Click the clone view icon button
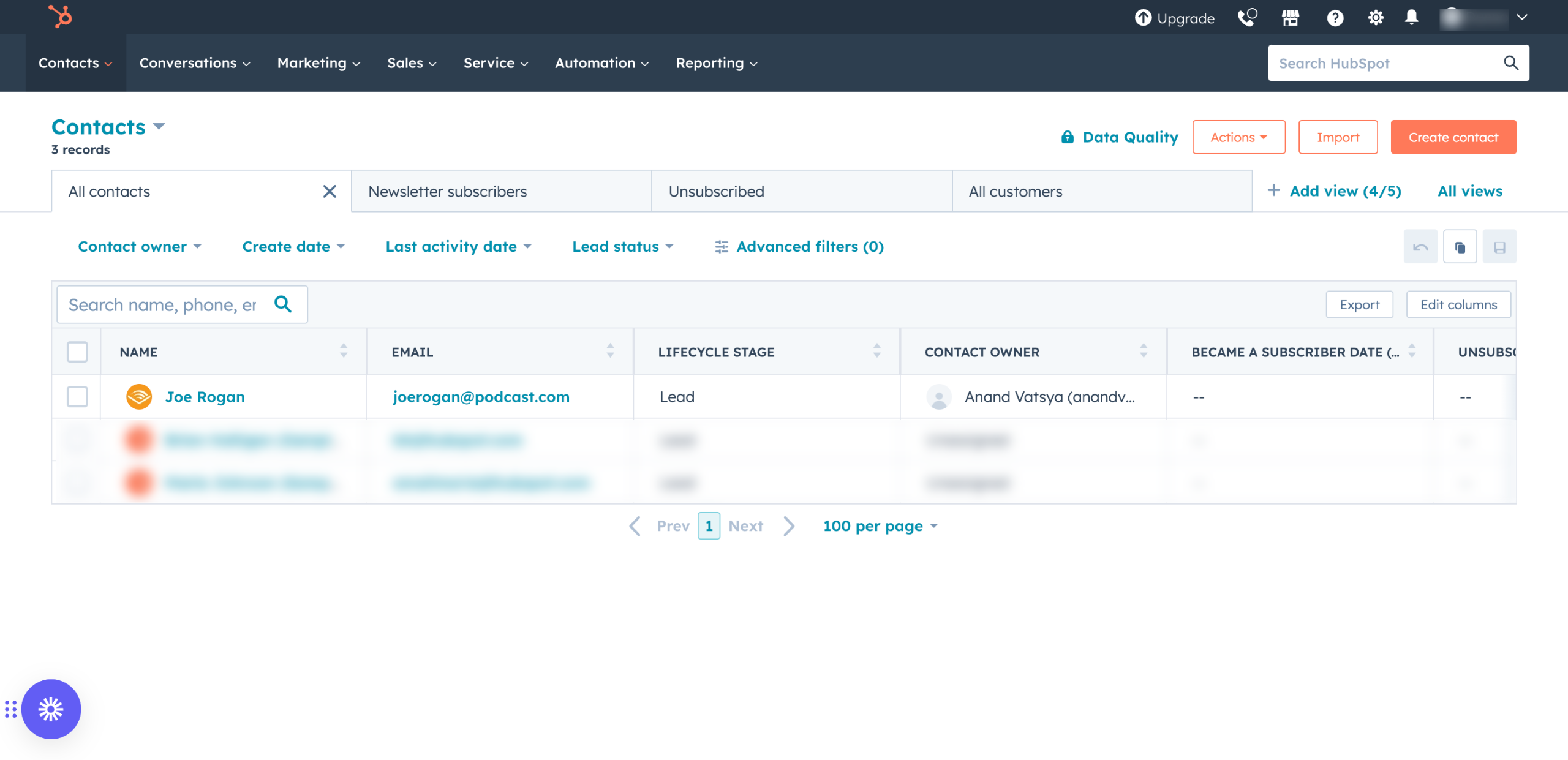The height and width of the screenshot is (760, 1568). (1460, 247)
